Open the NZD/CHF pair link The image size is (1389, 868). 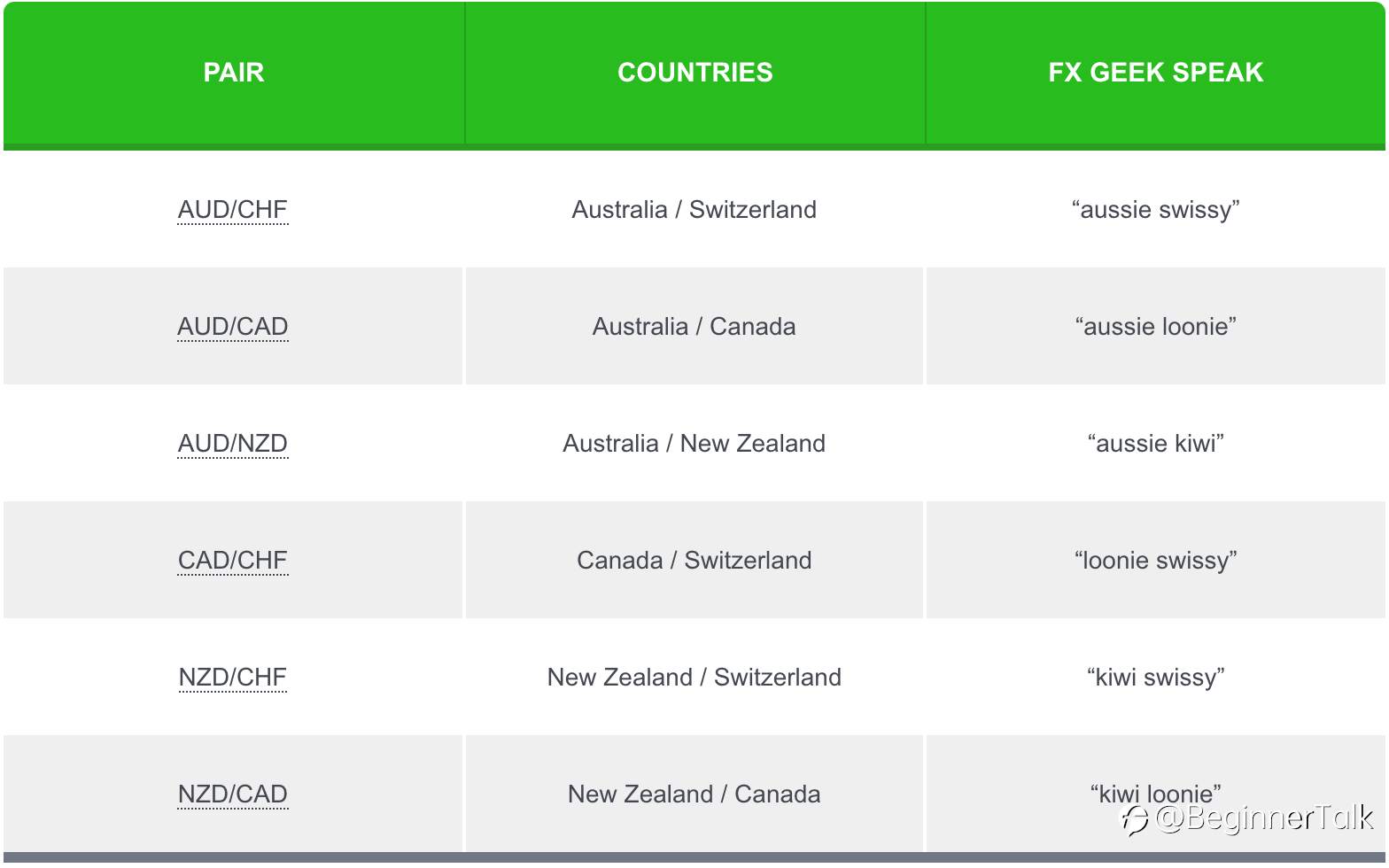pos(233,678)
